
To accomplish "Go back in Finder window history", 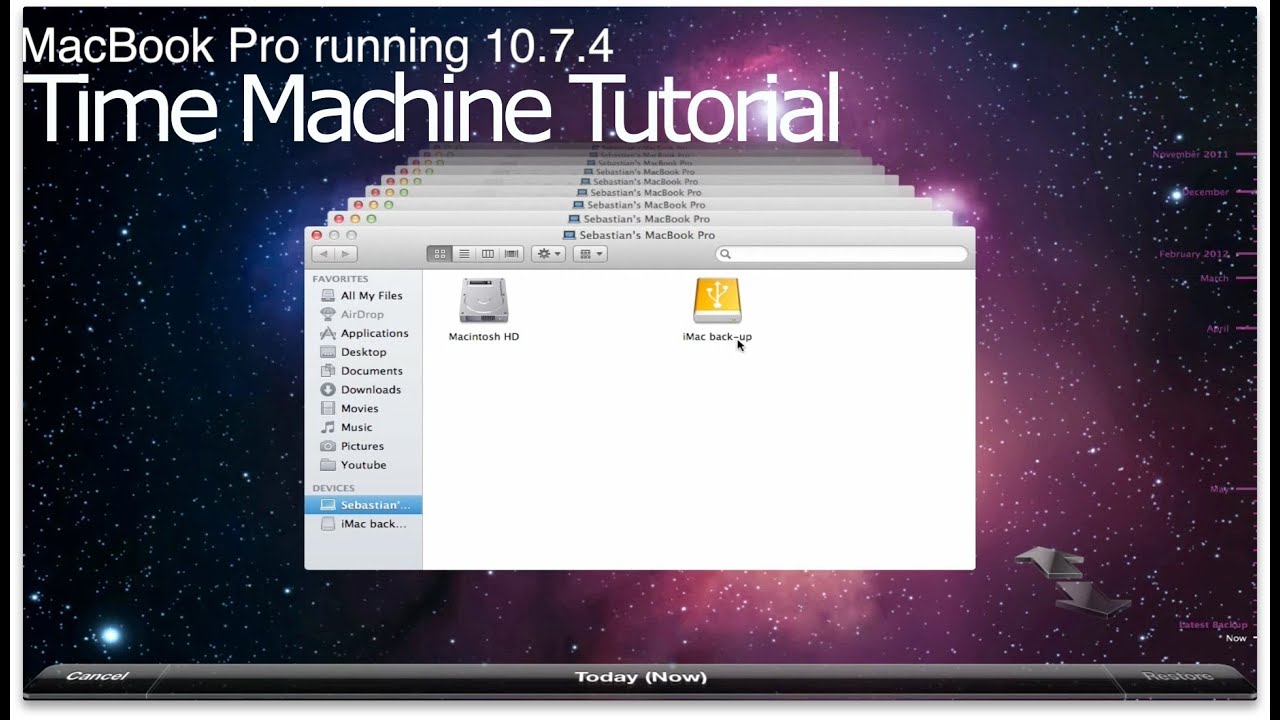I will tap(324, 254).
